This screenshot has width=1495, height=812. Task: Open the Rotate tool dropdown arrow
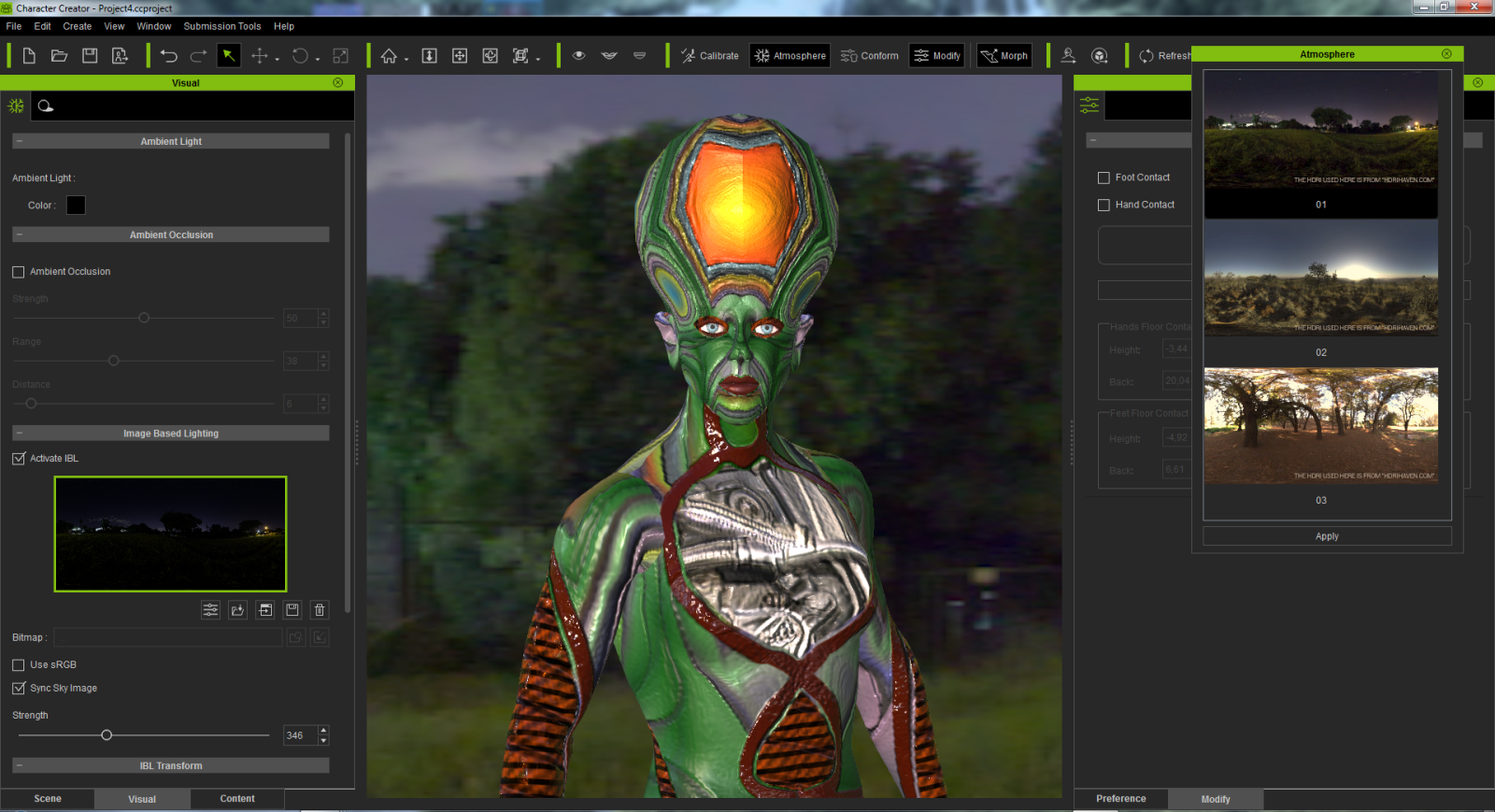point(318,59)
